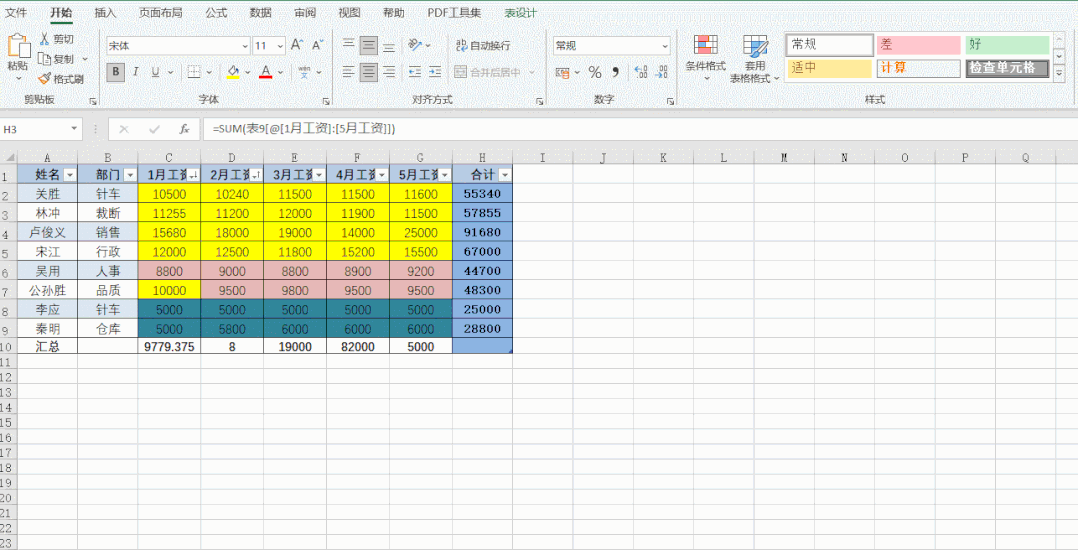Toggle horizontal center alignment
Image resolution: width=1078 pixels, height=550 pixels.
369,72
